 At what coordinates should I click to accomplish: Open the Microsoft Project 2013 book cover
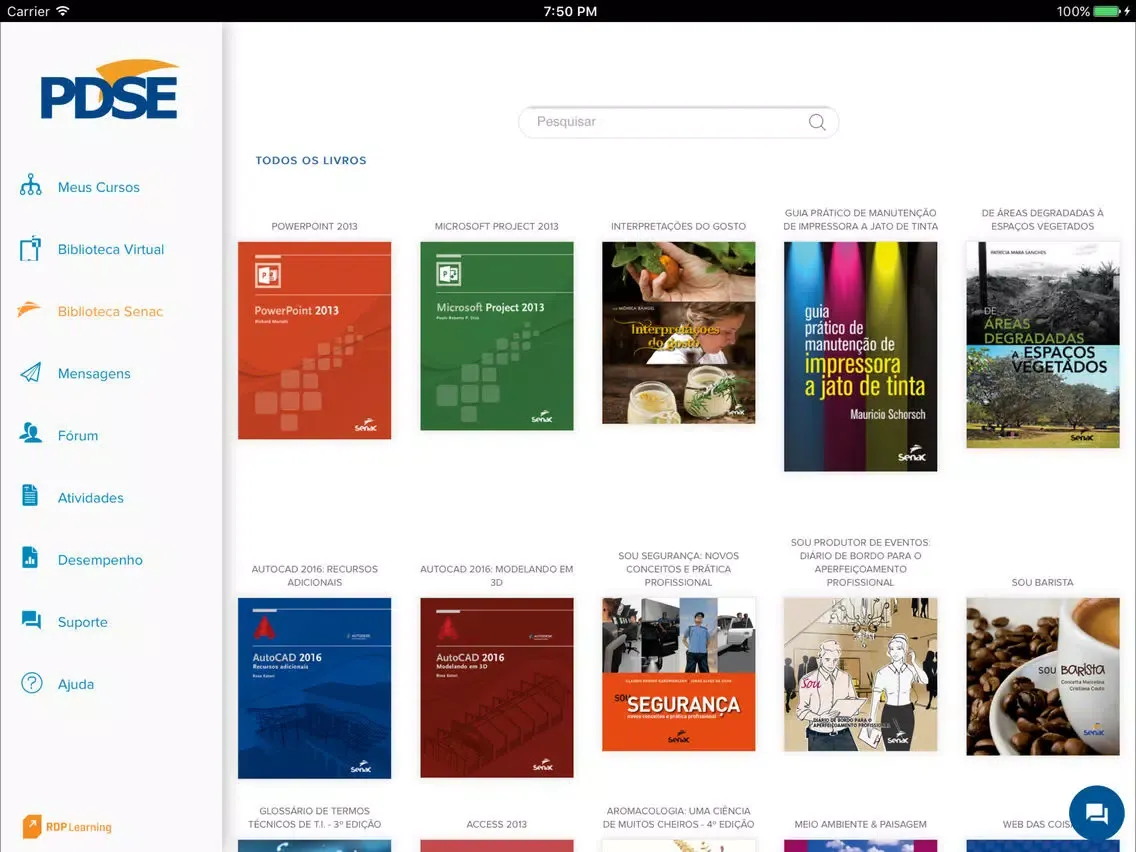[x=496, y=336]
